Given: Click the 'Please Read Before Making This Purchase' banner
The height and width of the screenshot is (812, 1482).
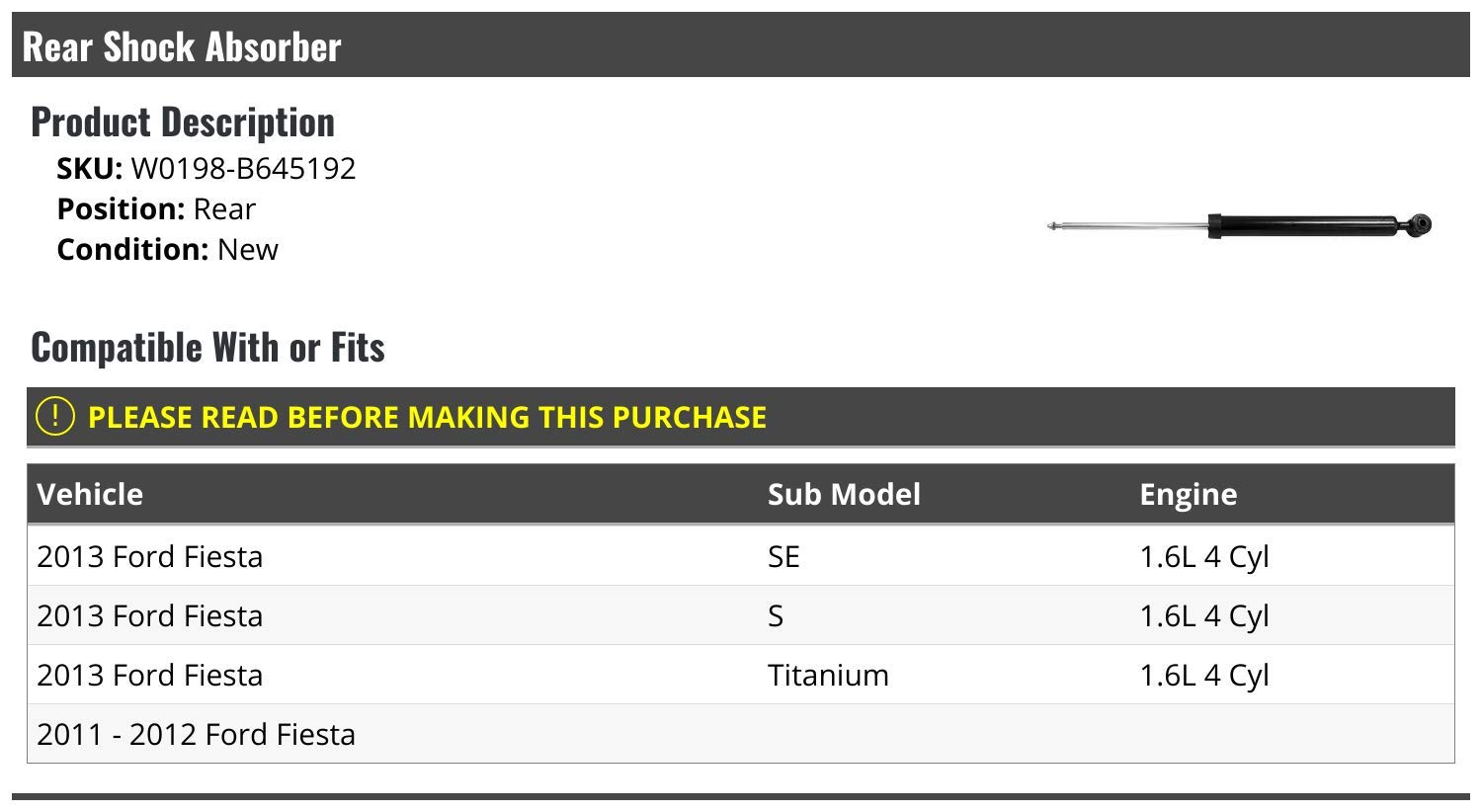Looking at the screenshot, I should [741, 417].
